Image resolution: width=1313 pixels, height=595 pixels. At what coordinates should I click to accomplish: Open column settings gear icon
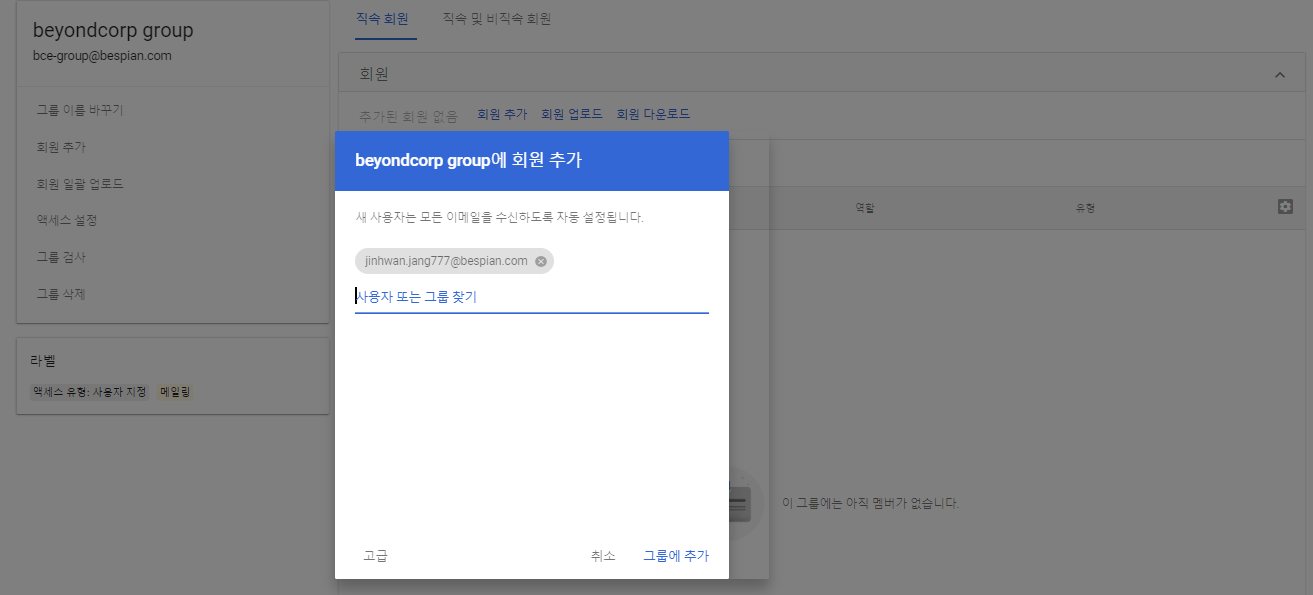click(1285, 206)
